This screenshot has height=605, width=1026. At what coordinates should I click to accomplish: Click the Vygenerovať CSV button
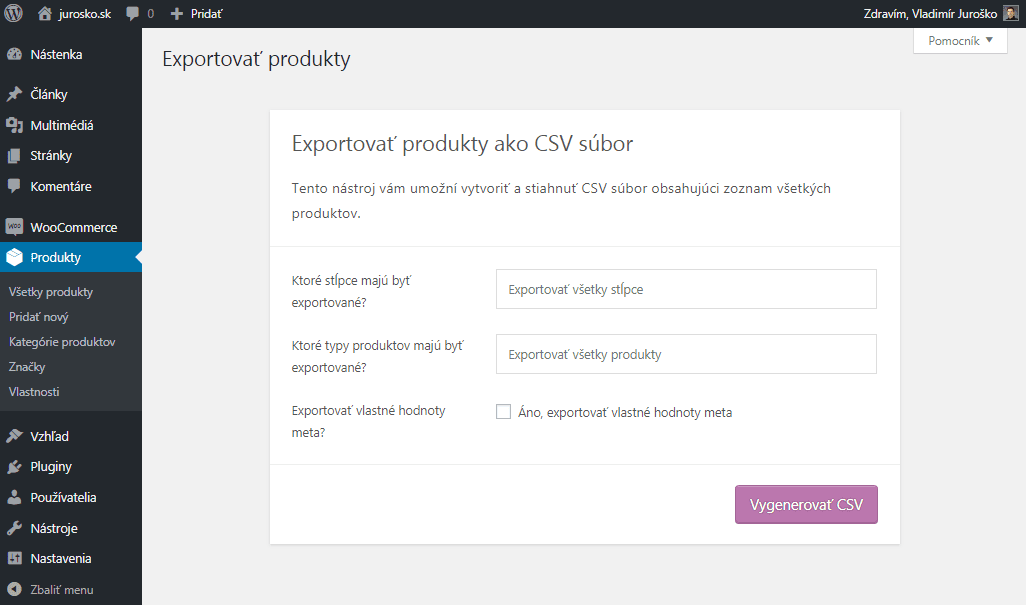806,505
